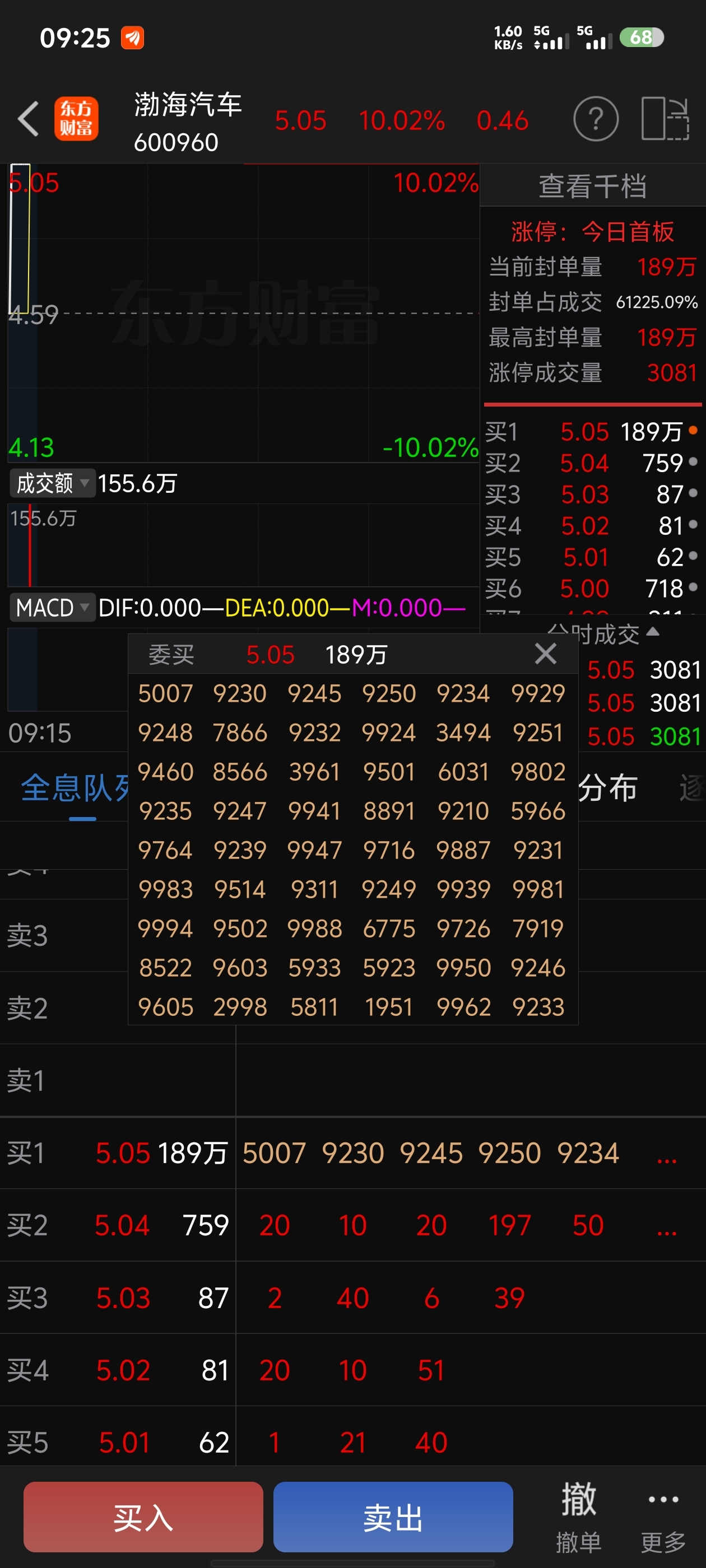Viewport: 706px width, 1568px height.
Task: Tap the 查看千档 button
Action: [x=593, y=186]
